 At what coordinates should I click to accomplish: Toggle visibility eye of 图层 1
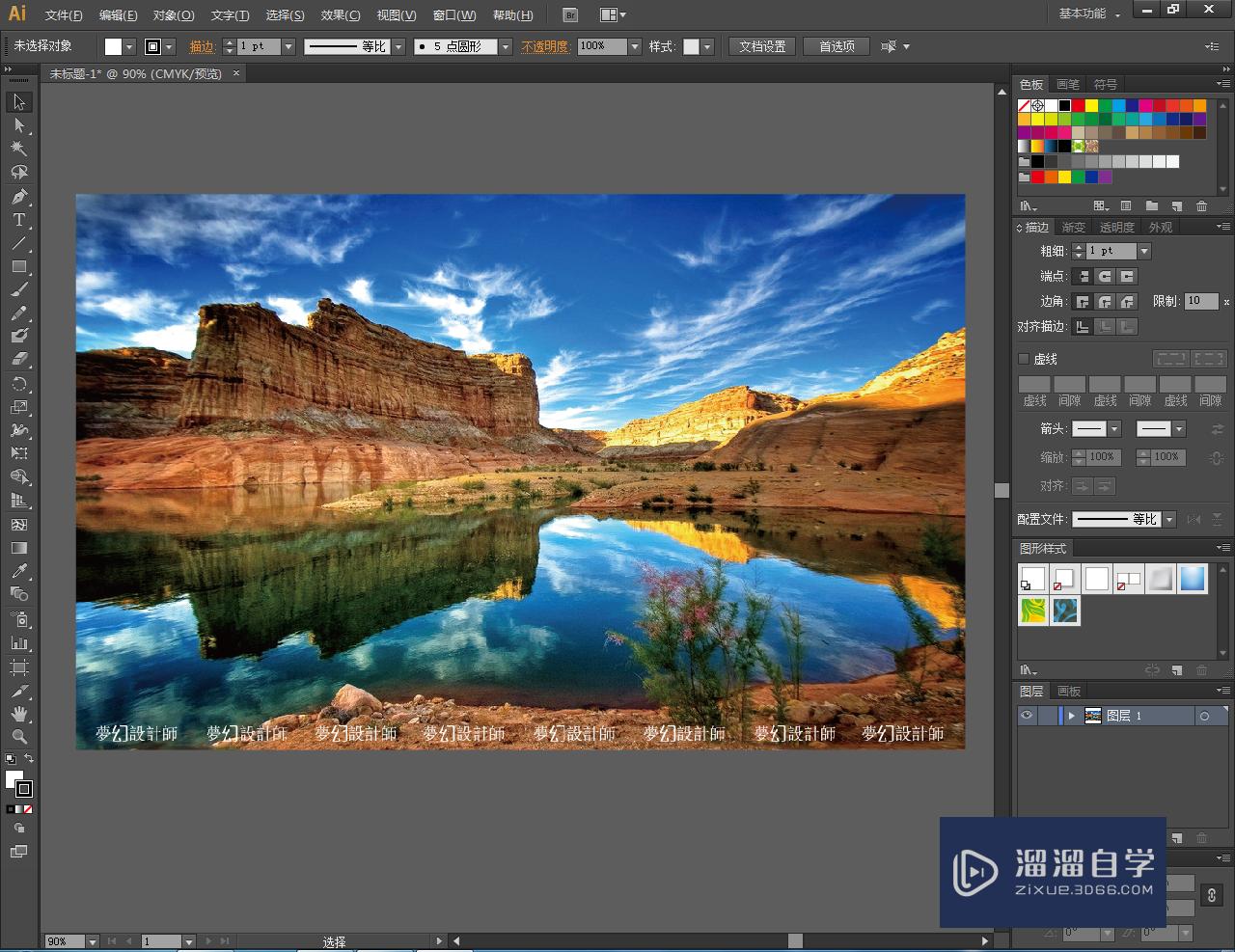click(1027, 716)
